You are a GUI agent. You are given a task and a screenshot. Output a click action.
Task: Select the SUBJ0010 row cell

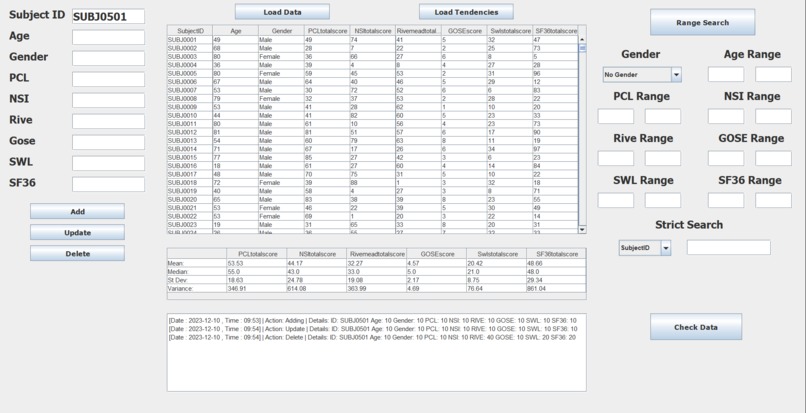tap(190, 115)
